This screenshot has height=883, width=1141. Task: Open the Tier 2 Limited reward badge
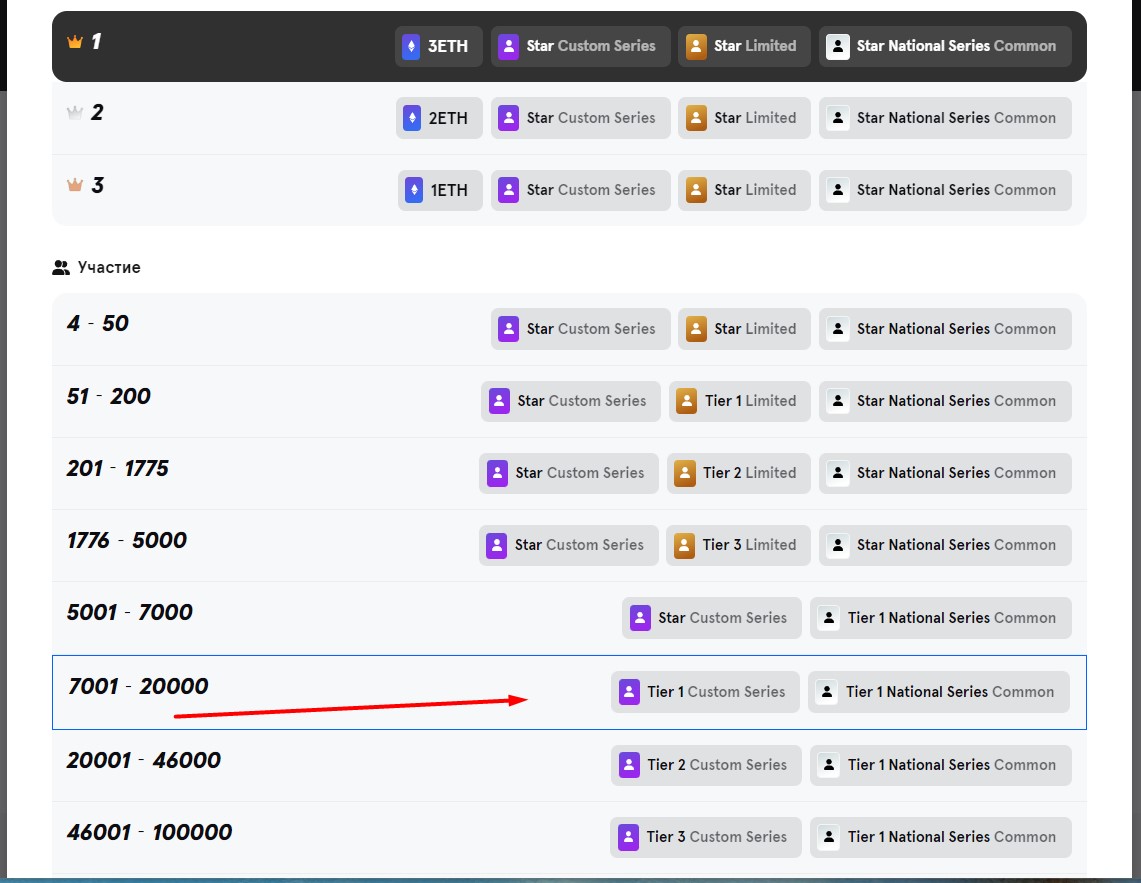tap(739, 473)
